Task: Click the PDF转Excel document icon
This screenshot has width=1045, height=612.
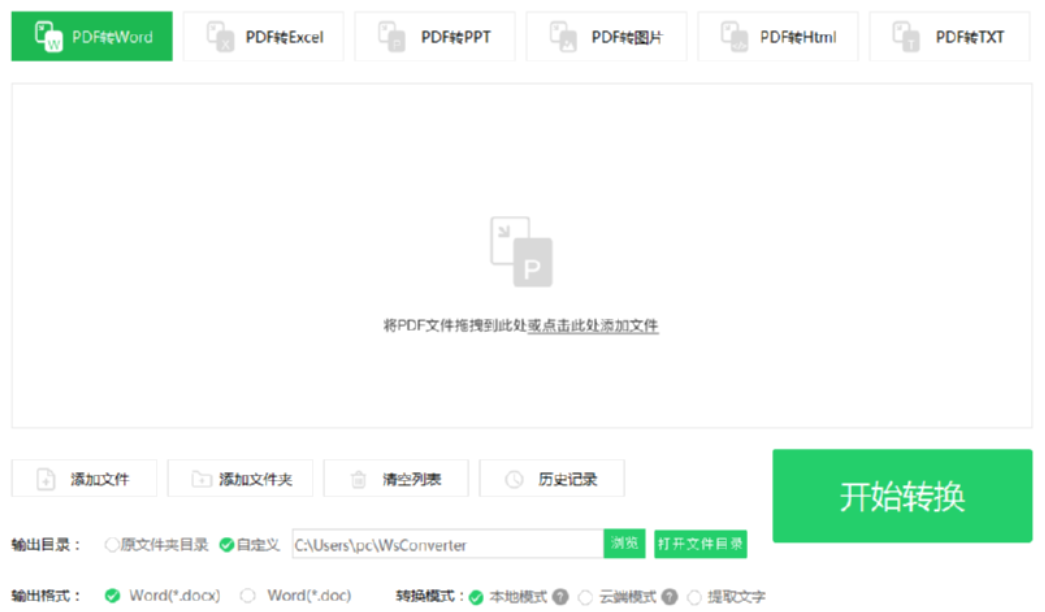Action: [221, 37]
